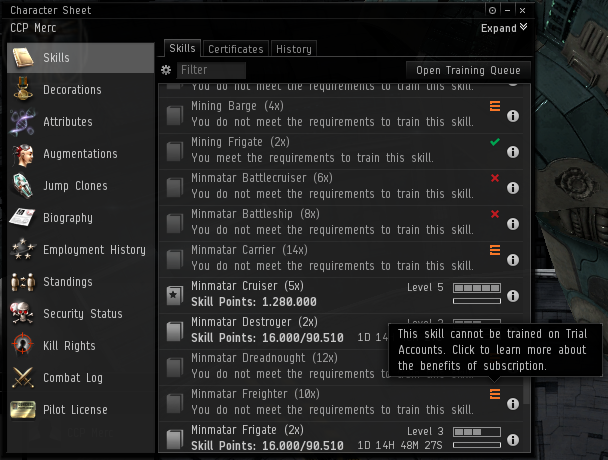608x460 pixels.
Task: Select Minmatar Cruiser Skill Points 1.280.000
Action: pyautogui.click(x=254, y=302)
